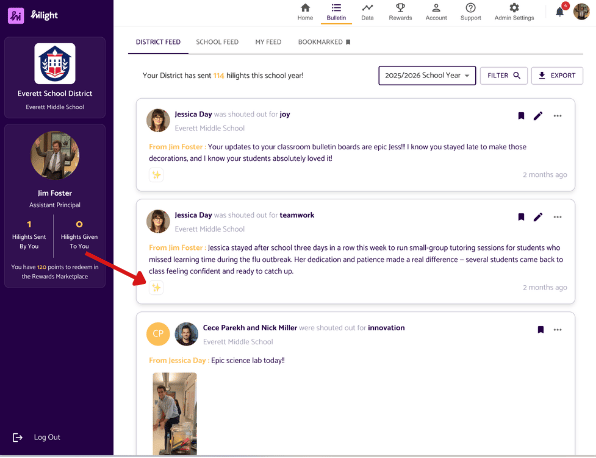The image size is (596, 458).
Task: Open more options on the innovation post
Action: pos(557,330)
